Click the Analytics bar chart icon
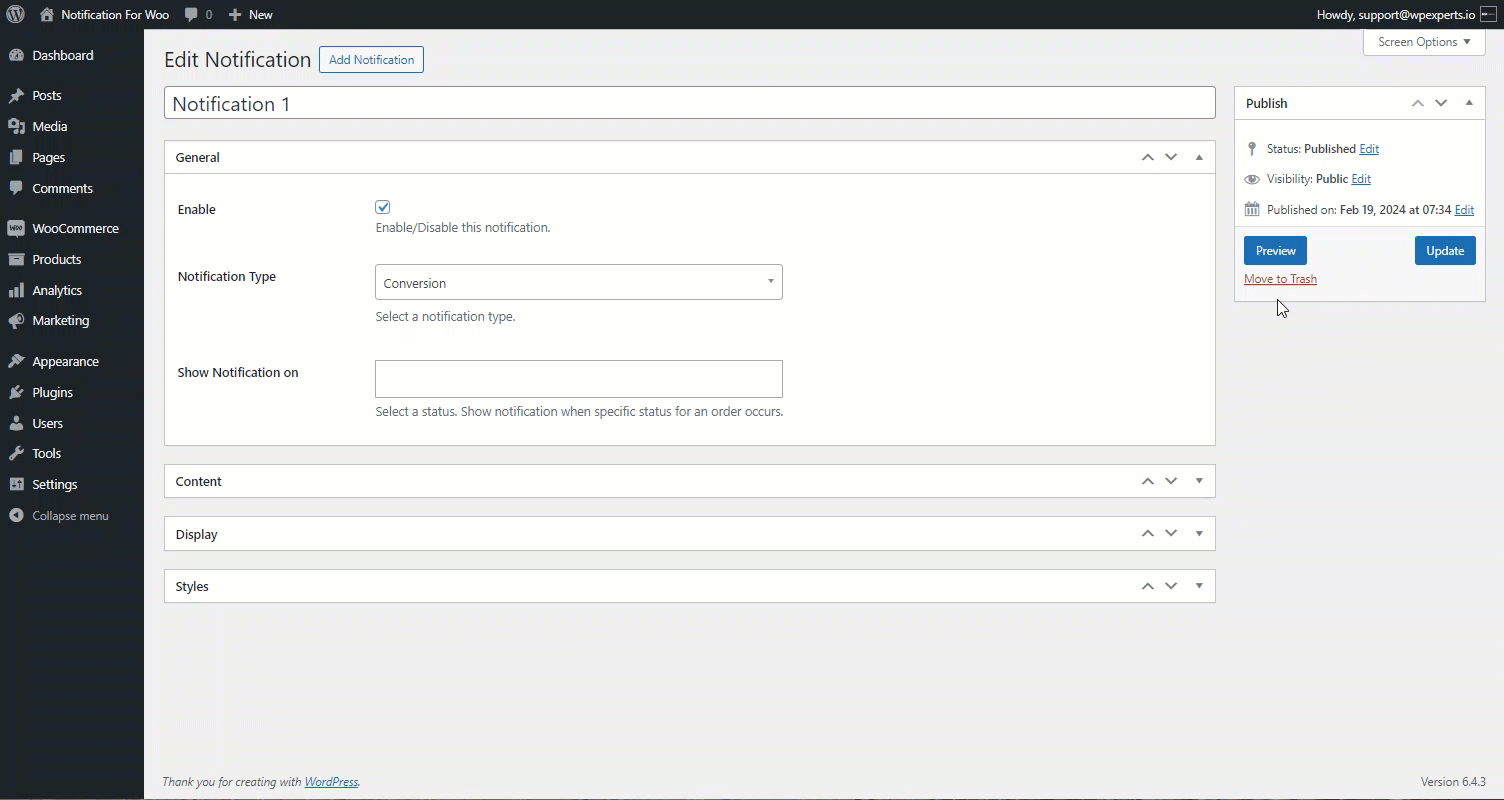The height and width of the screenshot is (800, 1504). (x=16, y=291)
